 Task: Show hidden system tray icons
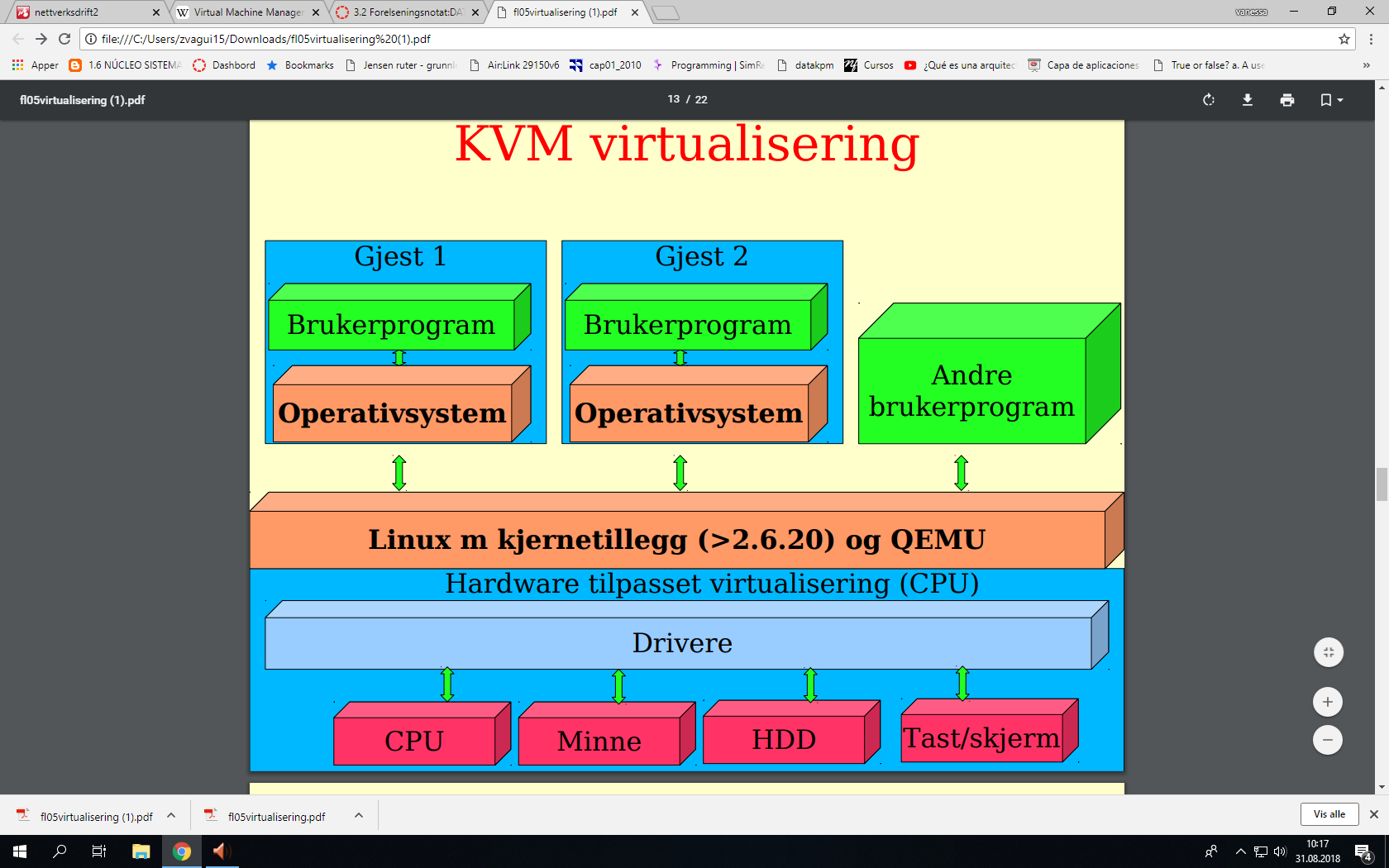(x=1241, y=851)
